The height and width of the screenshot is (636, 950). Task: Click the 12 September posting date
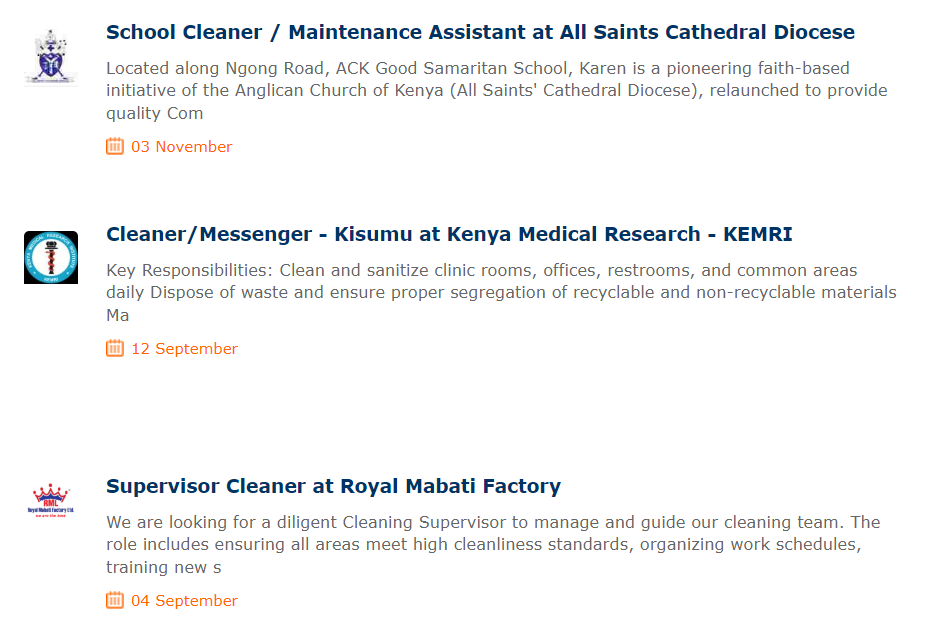point(184,349)
